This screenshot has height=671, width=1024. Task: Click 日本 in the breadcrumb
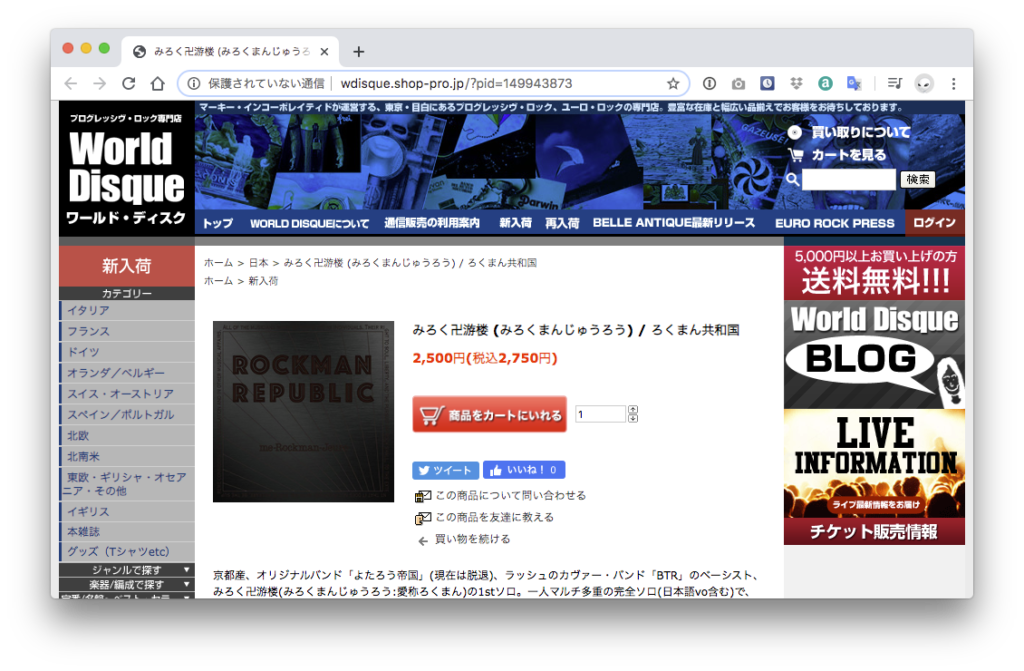(x=259, y=263)
